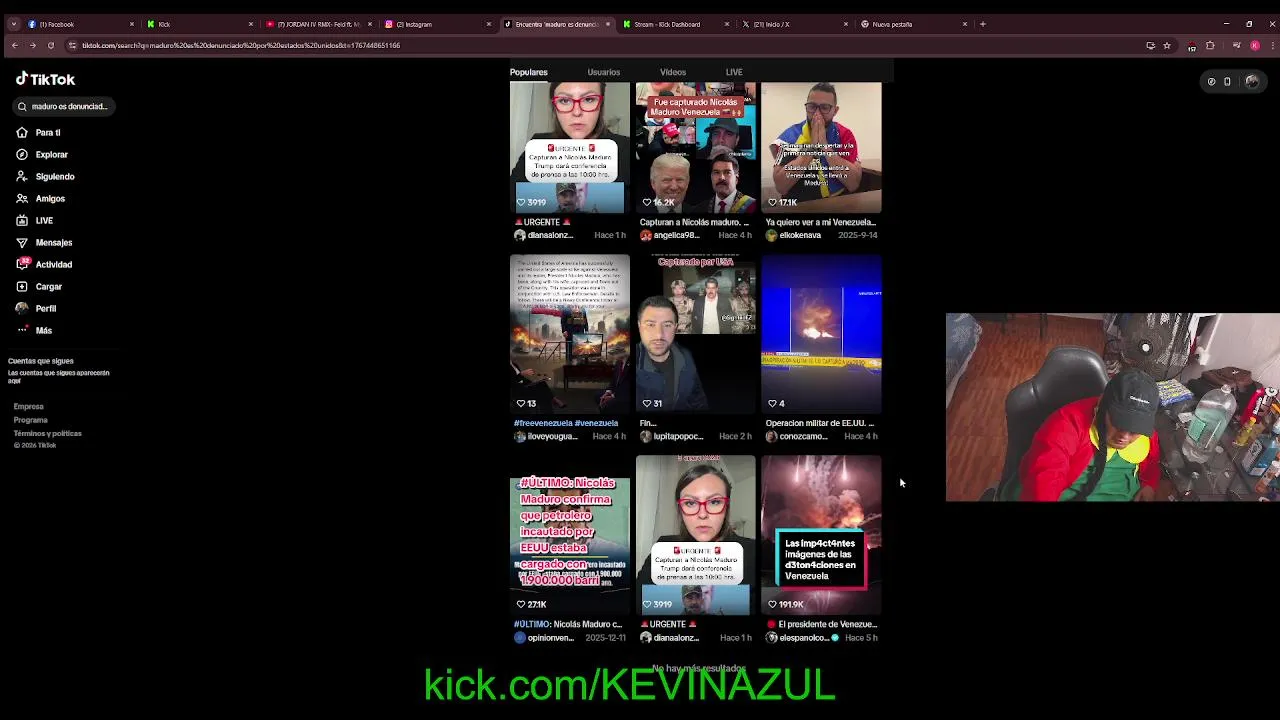Open the profile avatar in the top-right pill

pyautogui.click(x=1251, y=82)
